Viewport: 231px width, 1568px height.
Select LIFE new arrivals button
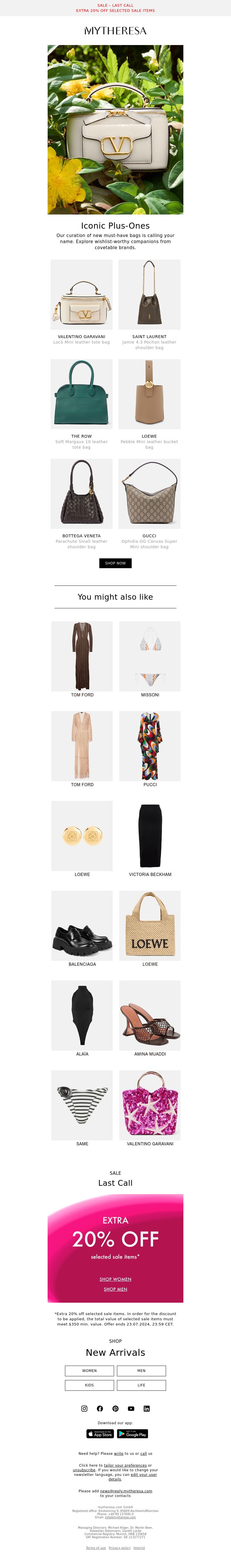[141, 1385]
